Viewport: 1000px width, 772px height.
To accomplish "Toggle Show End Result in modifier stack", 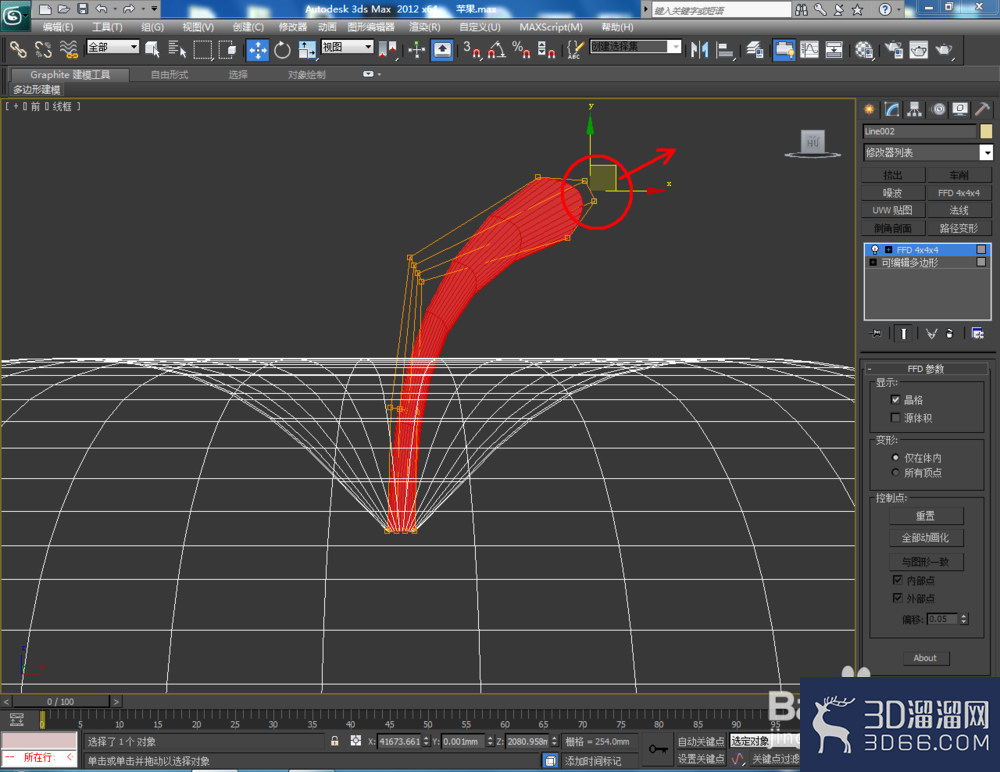I will click(x=903, y=333).
